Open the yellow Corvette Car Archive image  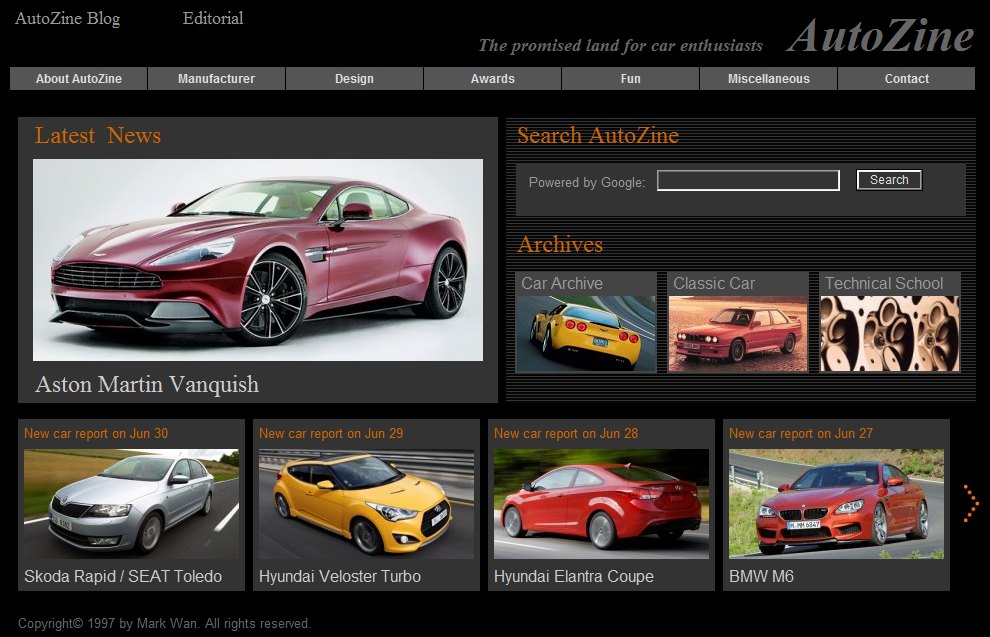[x=586, y=333]
